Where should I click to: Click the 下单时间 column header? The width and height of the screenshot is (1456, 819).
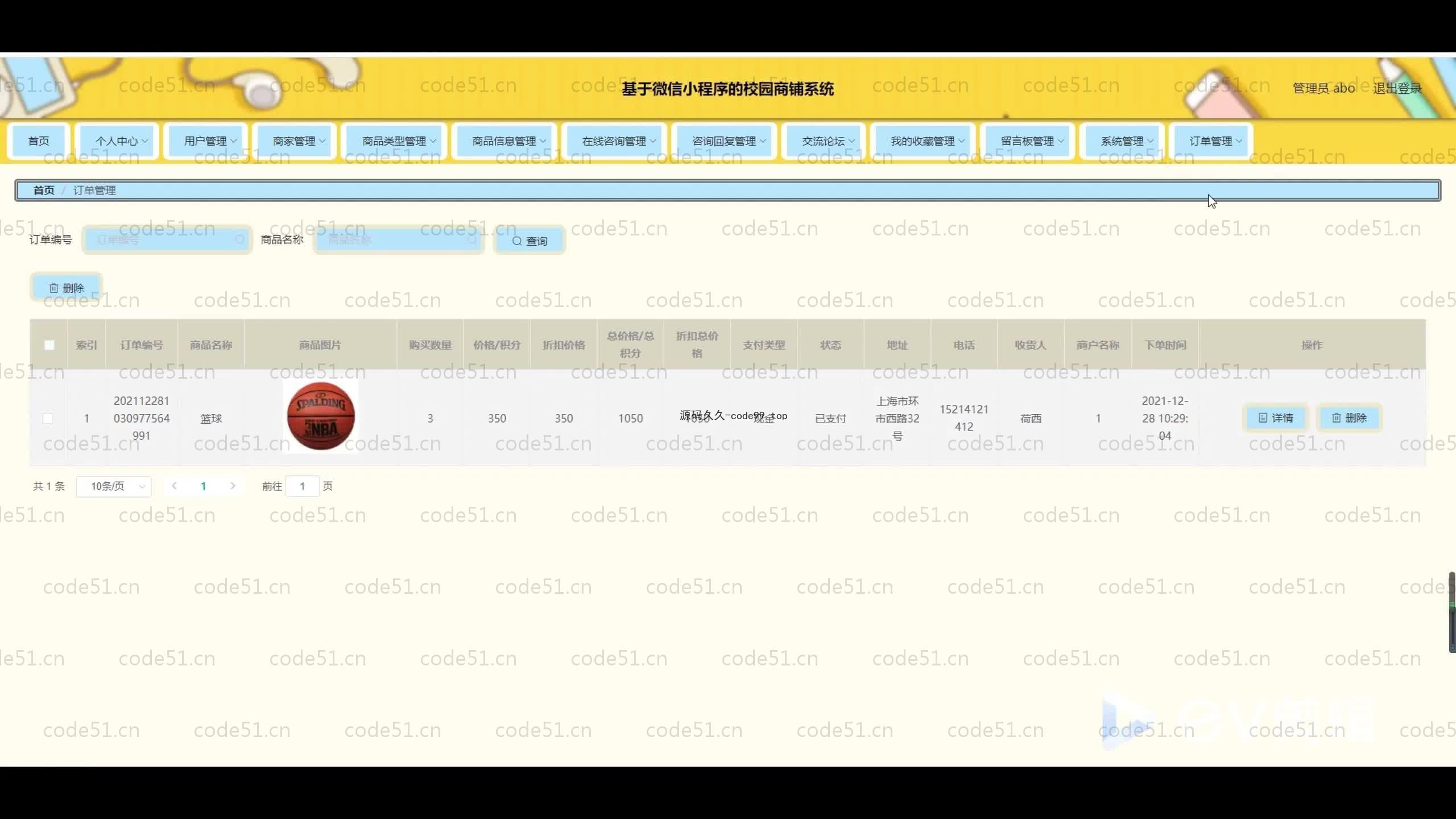pyautogui.click(x=1165, y=345)
